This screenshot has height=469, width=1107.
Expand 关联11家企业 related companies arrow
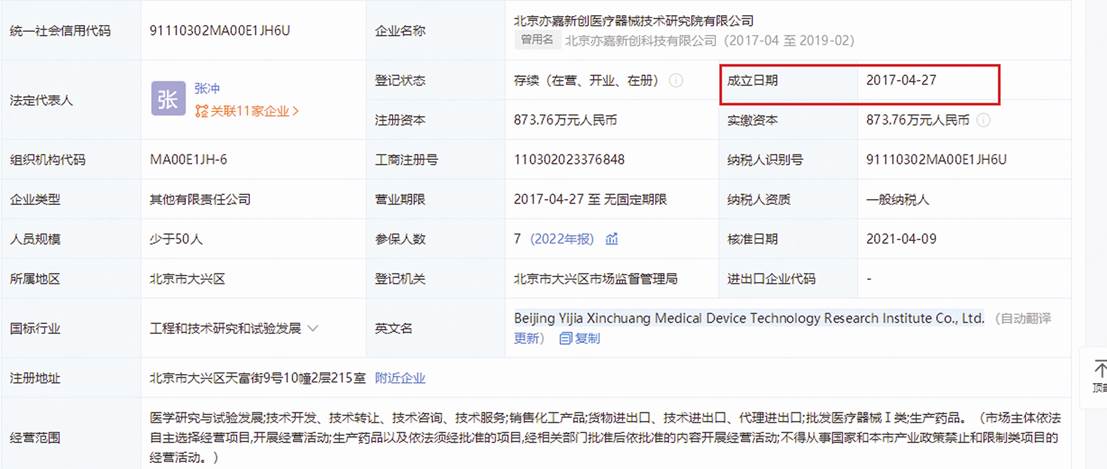[295, 111]
